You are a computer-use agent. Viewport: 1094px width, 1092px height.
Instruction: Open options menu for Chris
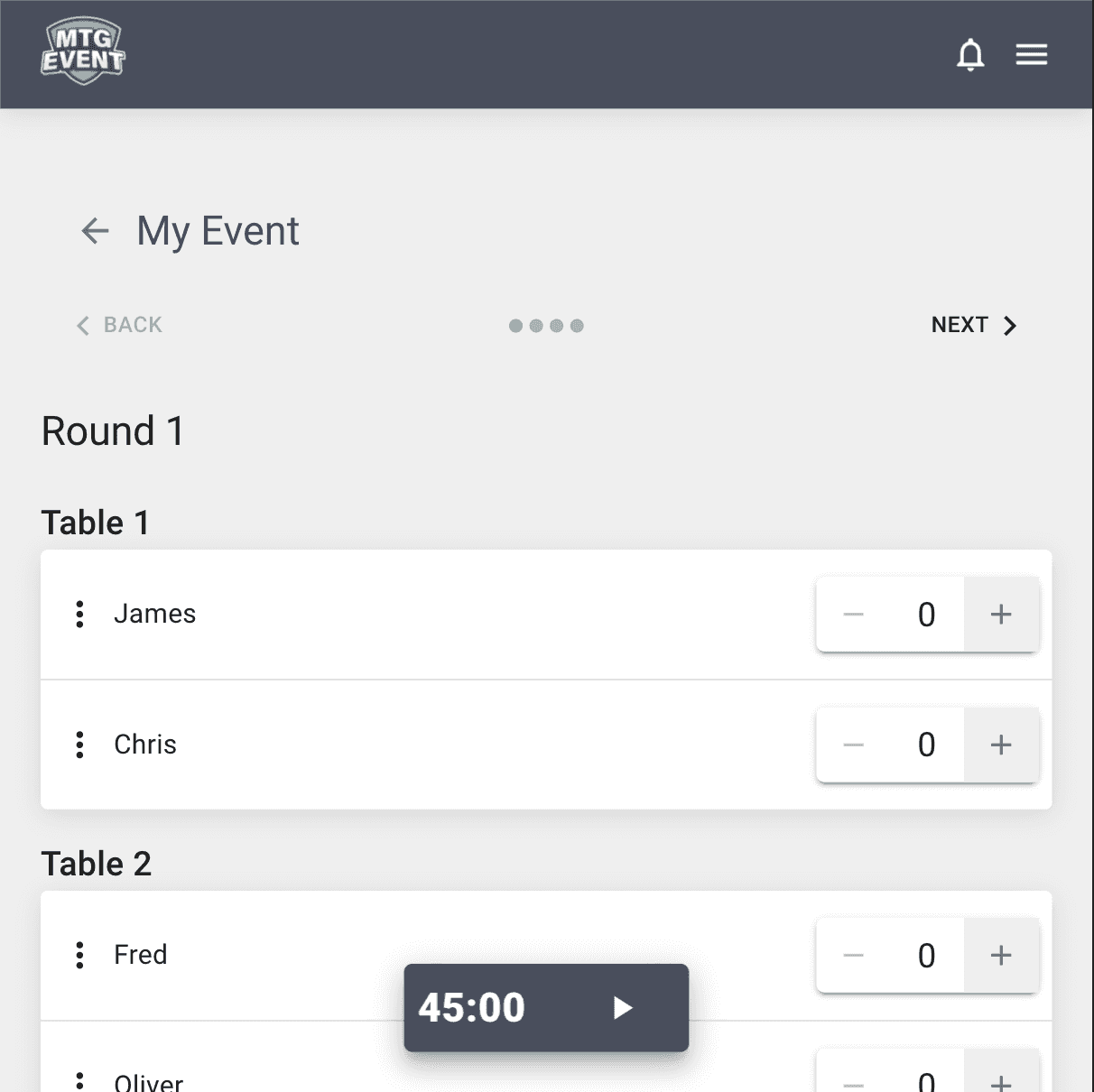[80, 745]
